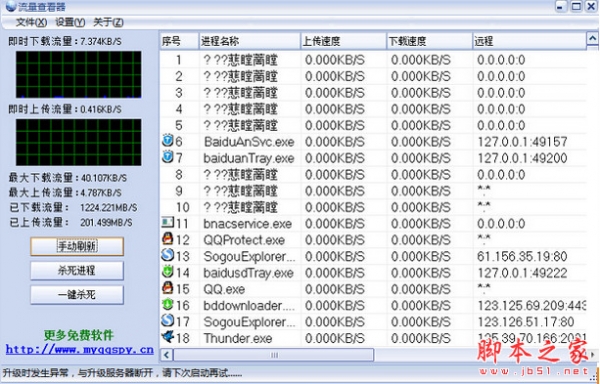Click the 即时下载流量 traffic graph
600x384 pixels.
pos(78,75)
